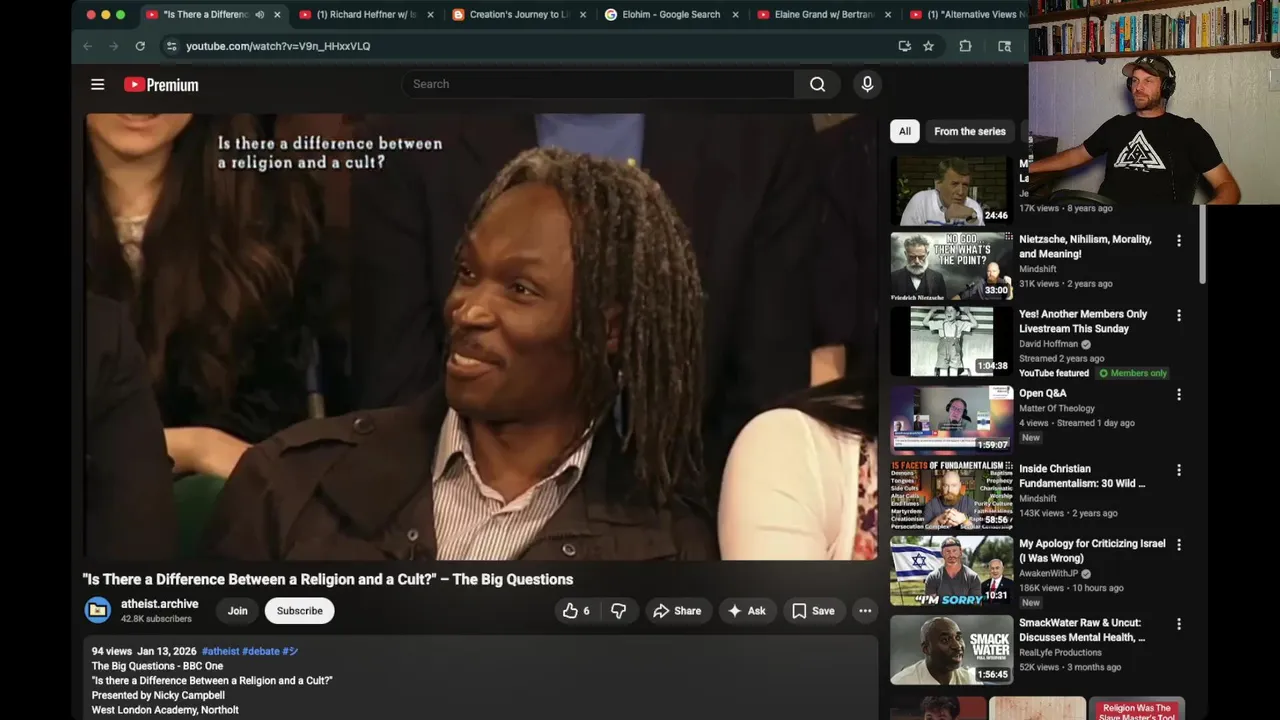This screenshot has height=720, width=1280.
Task: Open Open Q&A video thumbnail
Action: tap(952, 420)
